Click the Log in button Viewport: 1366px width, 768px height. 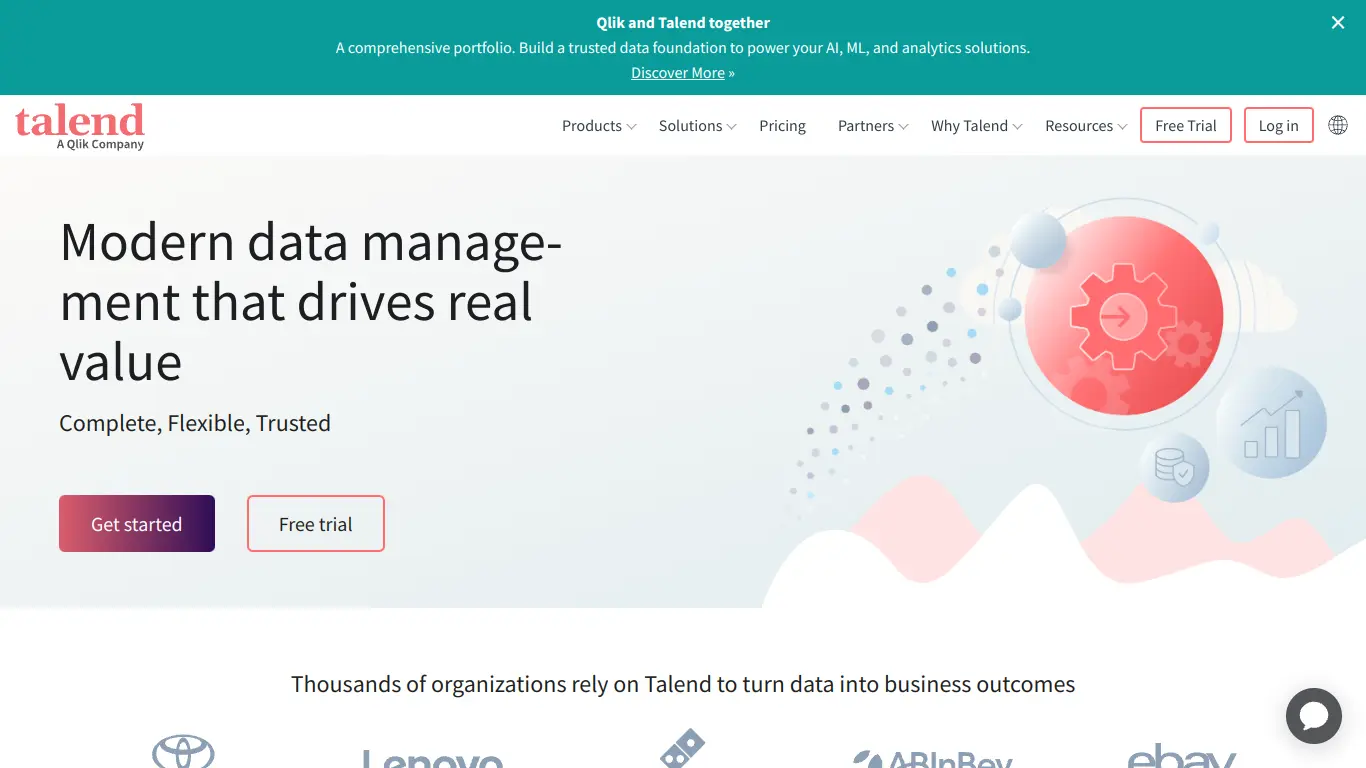1279,126
